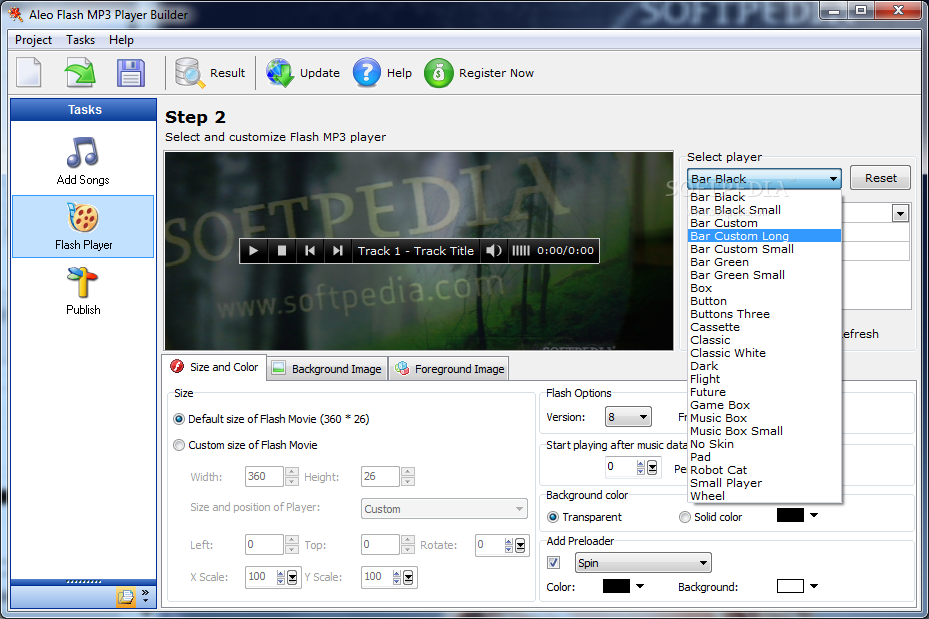Choose Bar Custom Long from the list

pos(764,236)
